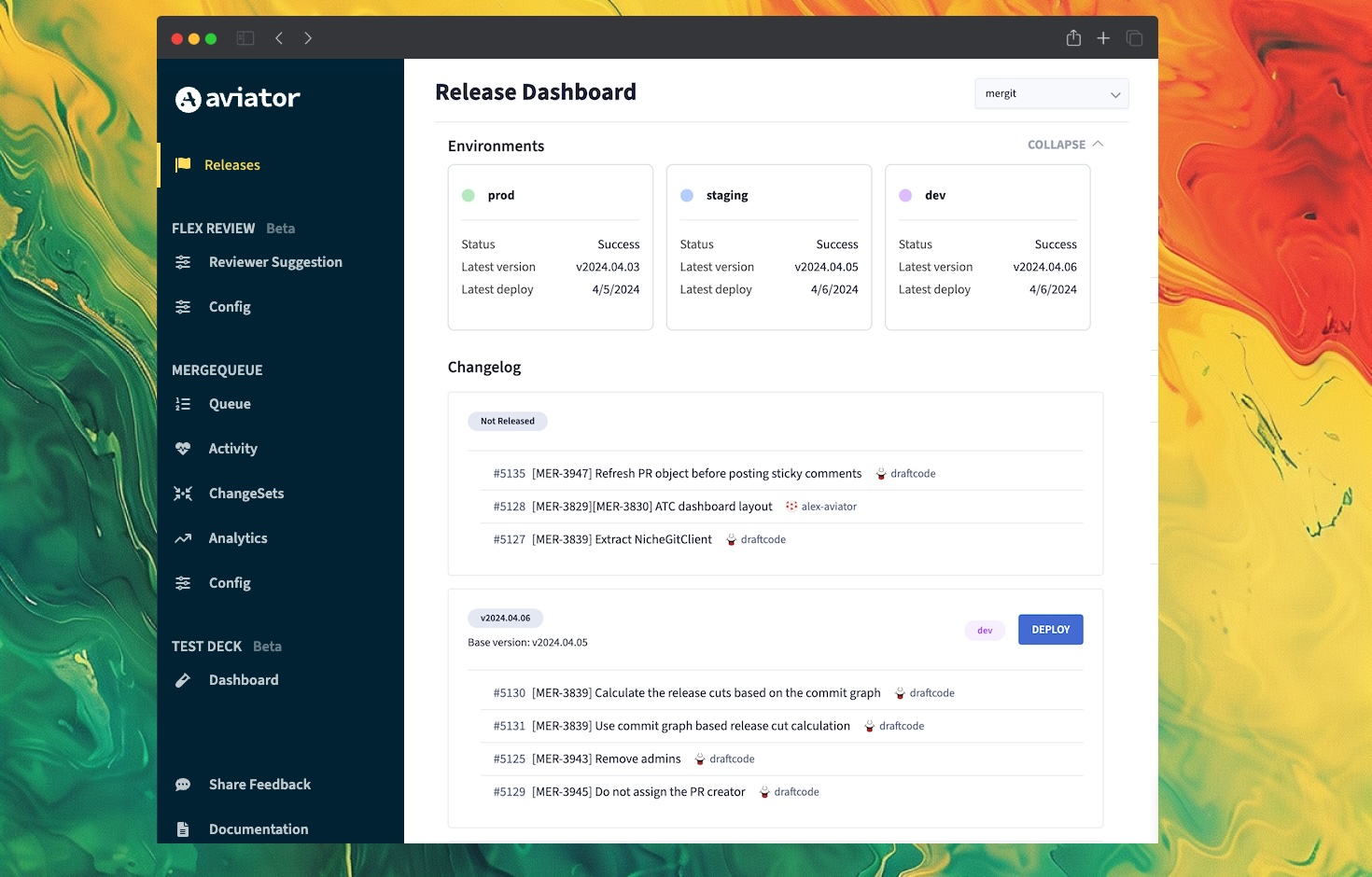This screenshot has height=877, width=1372.
Task: Click alex-aviator avatar on PR #5128
Action: coord(791,507)
